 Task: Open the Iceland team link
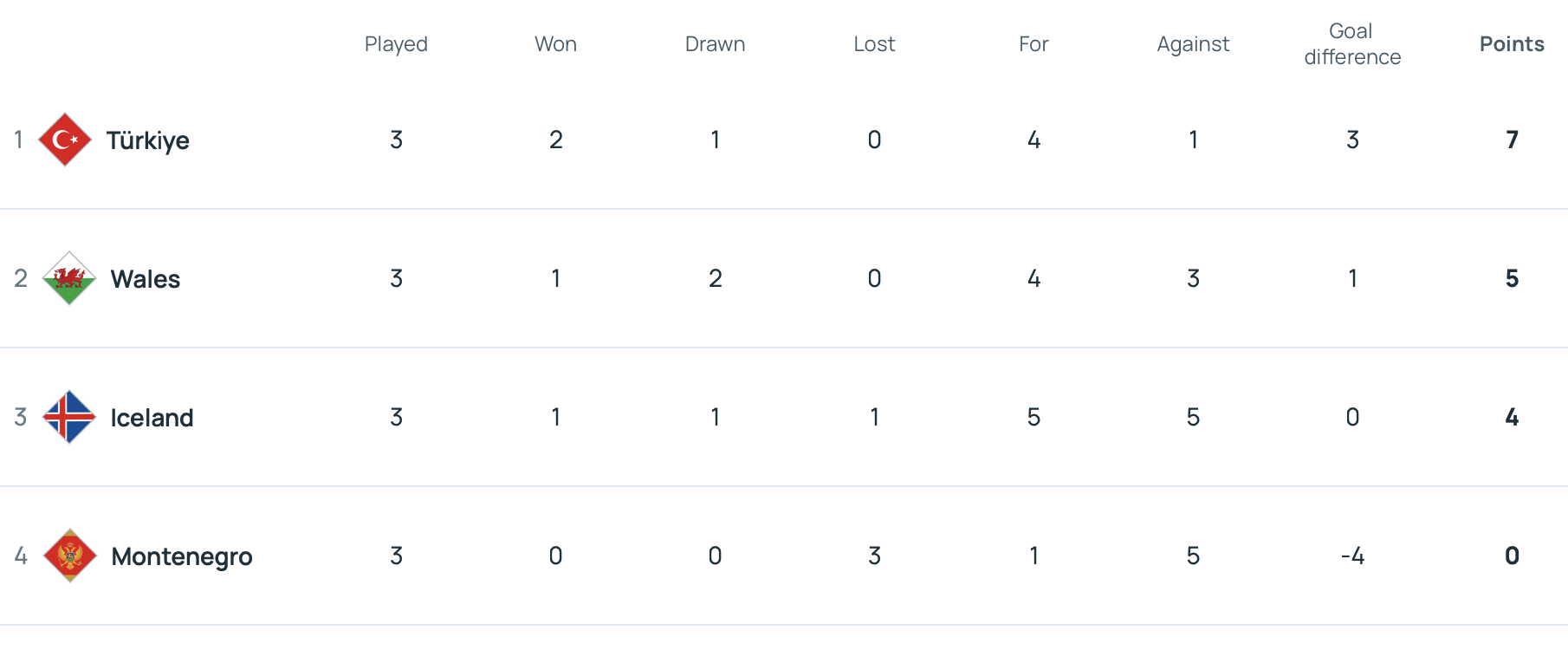click(152, 418)
